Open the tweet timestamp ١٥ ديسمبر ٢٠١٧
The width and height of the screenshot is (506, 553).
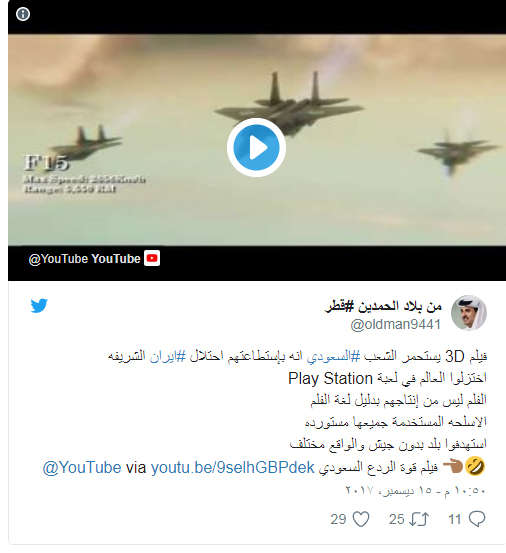pyautogui.click(x=415, y=490)
